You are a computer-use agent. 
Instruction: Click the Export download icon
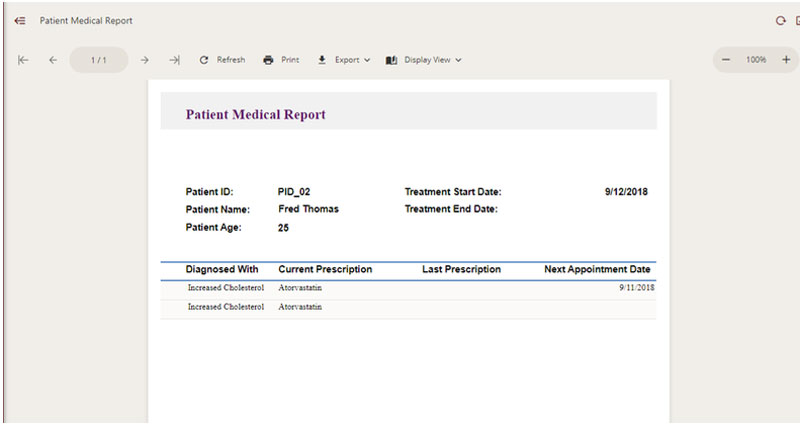pyautogui.click(x=322, y=60)
